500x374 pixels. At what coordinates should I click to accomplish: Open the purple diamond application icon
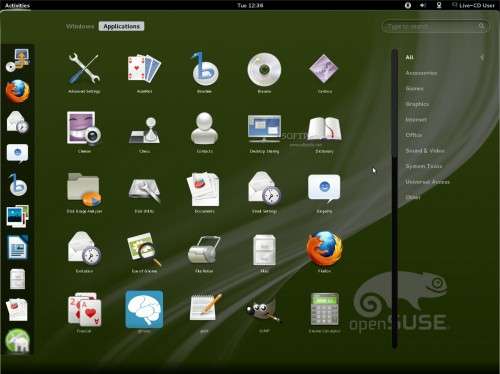coord(323,69)
